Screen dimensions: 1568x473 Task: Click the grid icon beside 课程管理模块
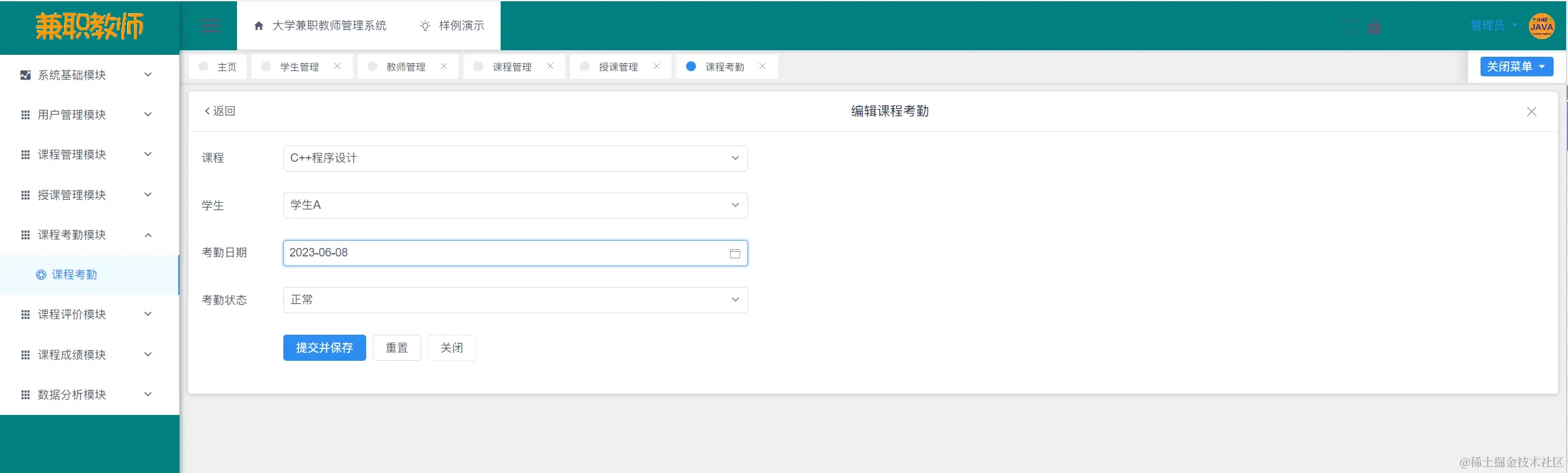[25, 155]
